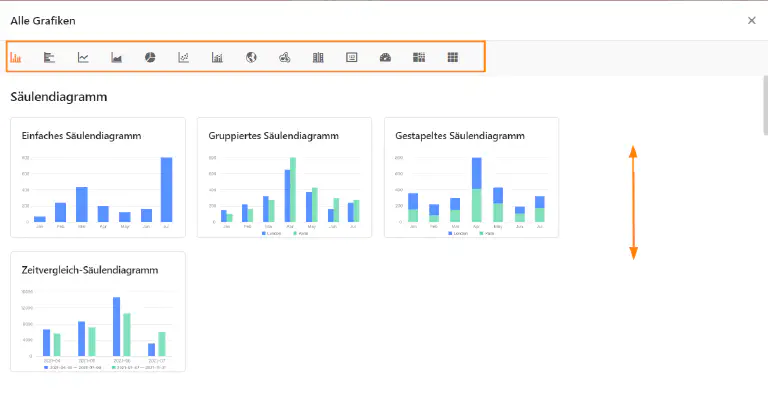
Task: Pick the Einfaches Säulendiagramm chart preview
Action: tap(97, 178)
